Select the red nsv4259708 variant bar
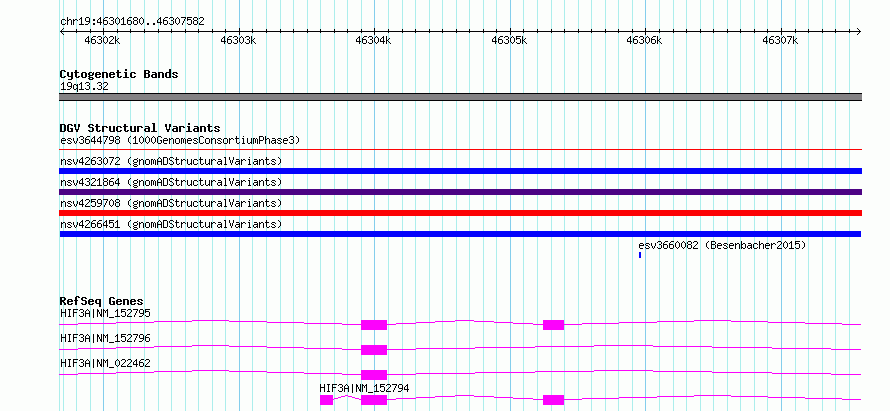The height and width of the screenshot is (411, 890). pos(460,213)
